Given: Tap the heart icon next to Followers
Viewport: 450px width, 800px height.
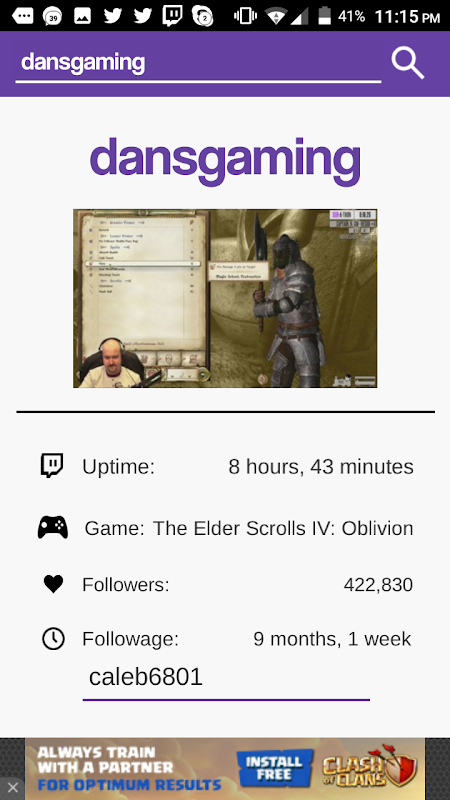Looking at the screenshot, I should coord(53,584).
